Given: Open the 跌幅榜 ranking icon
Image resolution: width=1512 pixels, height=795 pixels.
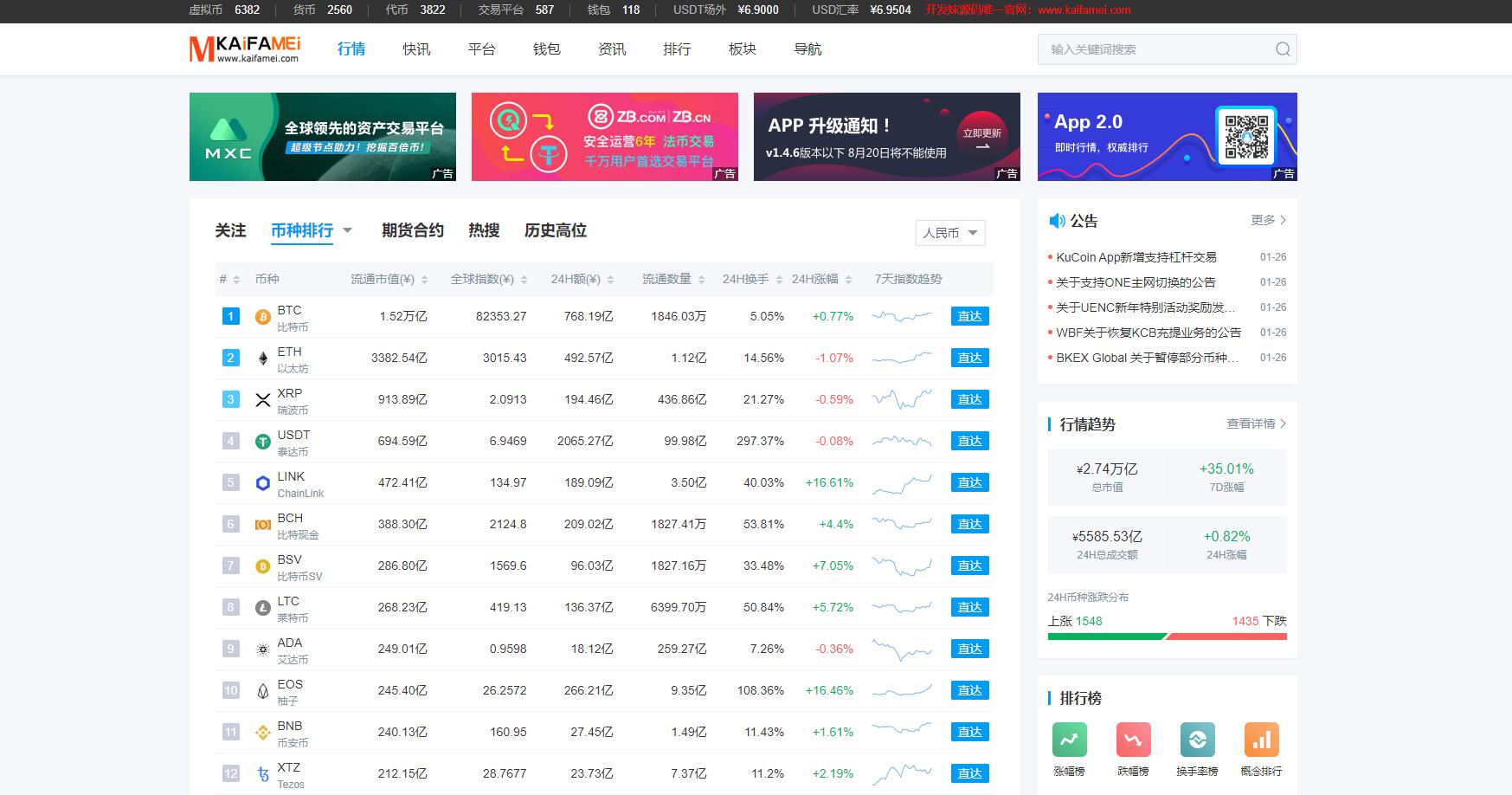Looking at the screenshot, I should [x=1133, y=740].
